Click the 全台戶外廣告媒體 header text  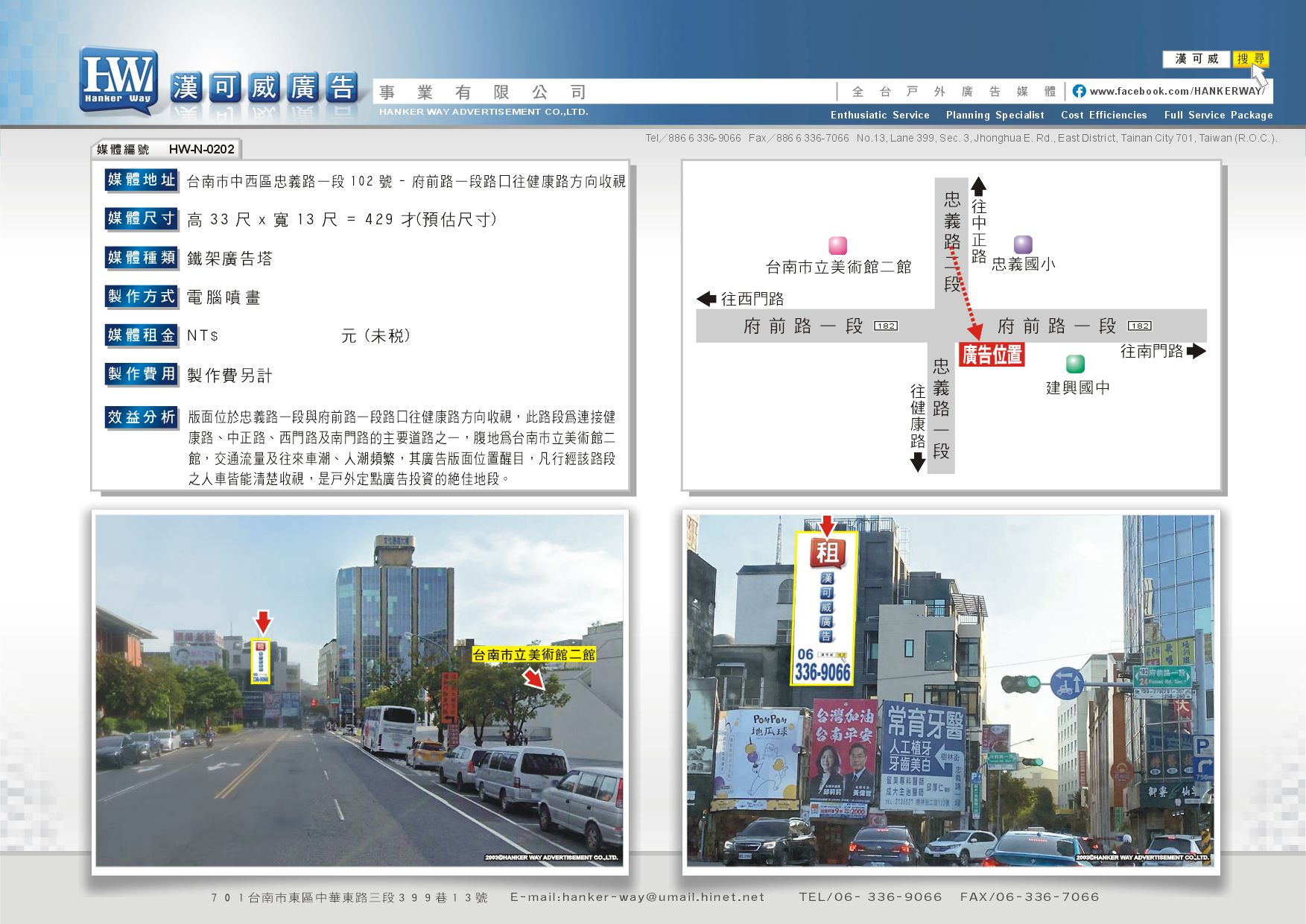point(954,91)
